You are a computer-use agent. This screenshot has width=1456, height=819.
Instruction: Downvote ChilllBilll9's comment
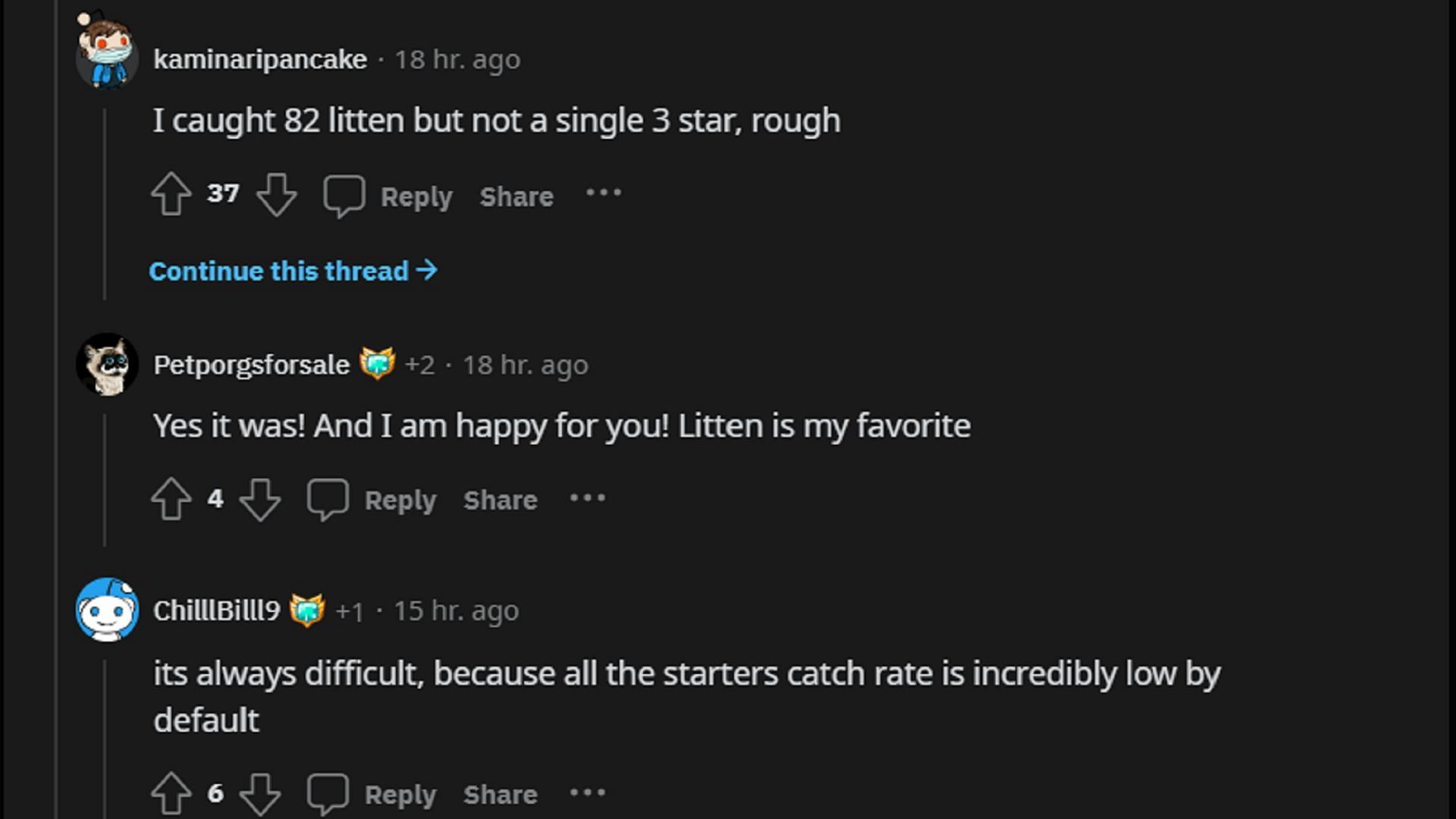260,793
